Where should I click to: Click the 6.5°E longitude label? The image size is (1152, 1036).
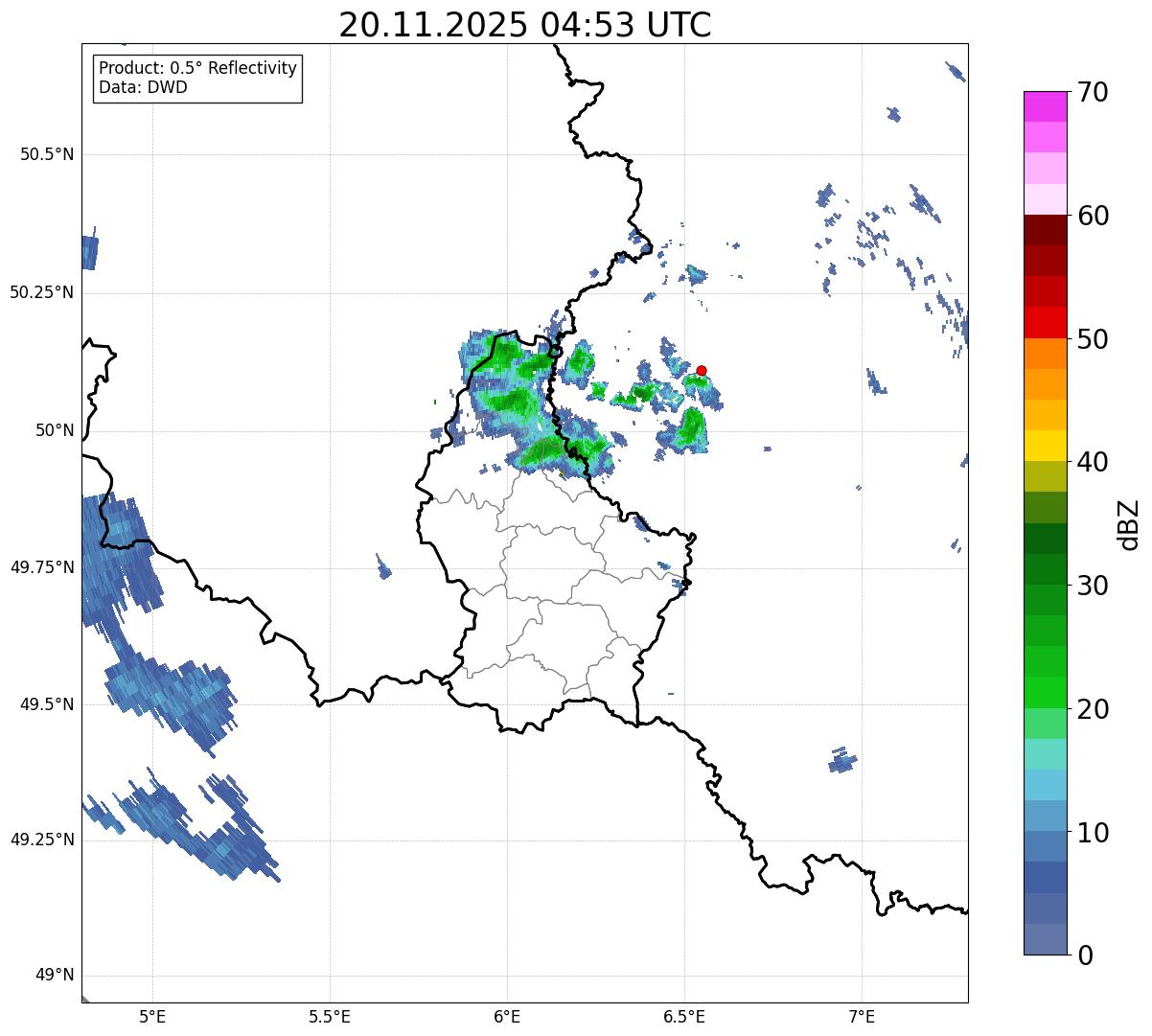click(x=684, y=1016)
